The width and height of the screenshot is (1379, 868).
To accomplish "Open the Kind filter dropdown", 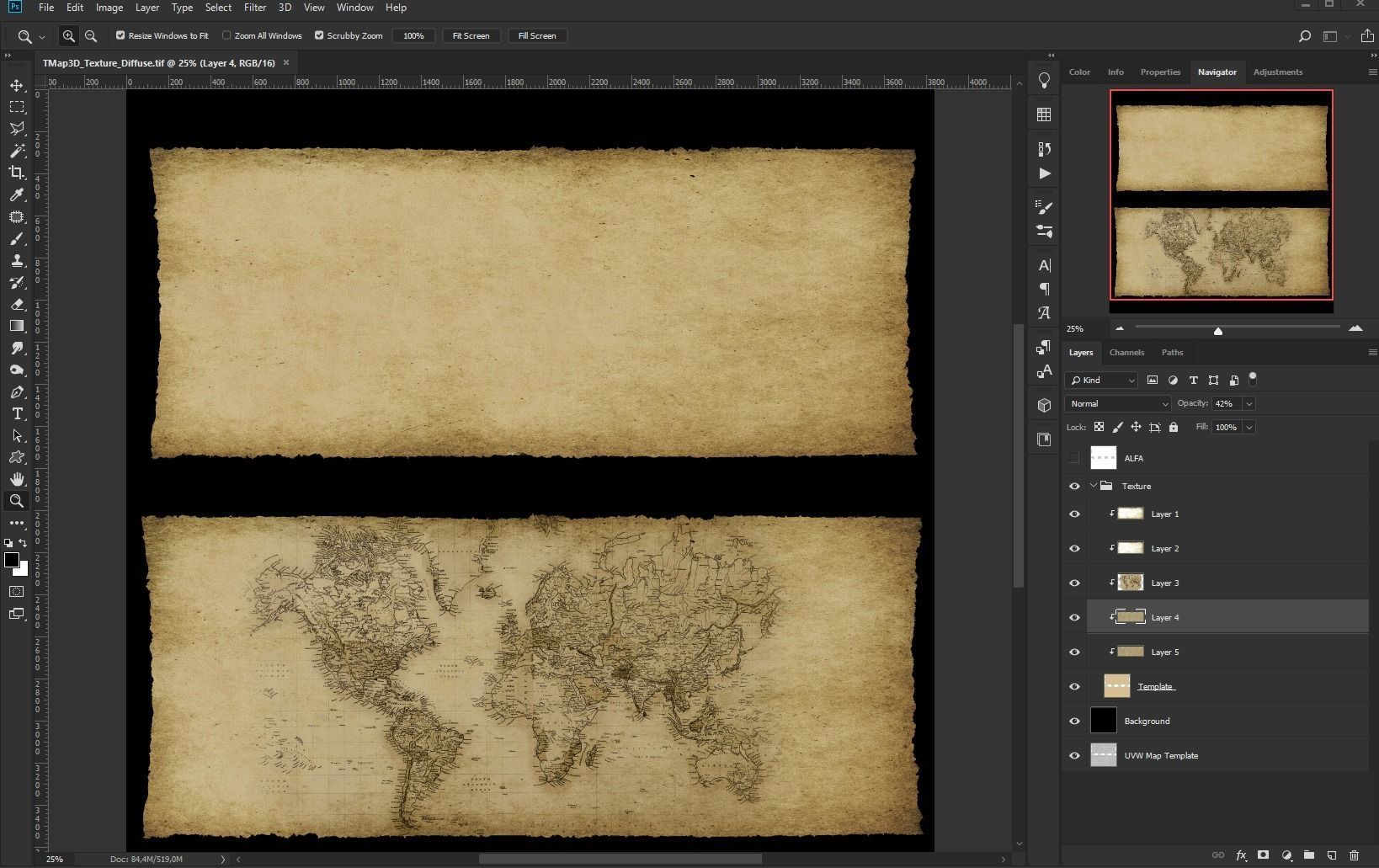I will (x=1101, y=381).
